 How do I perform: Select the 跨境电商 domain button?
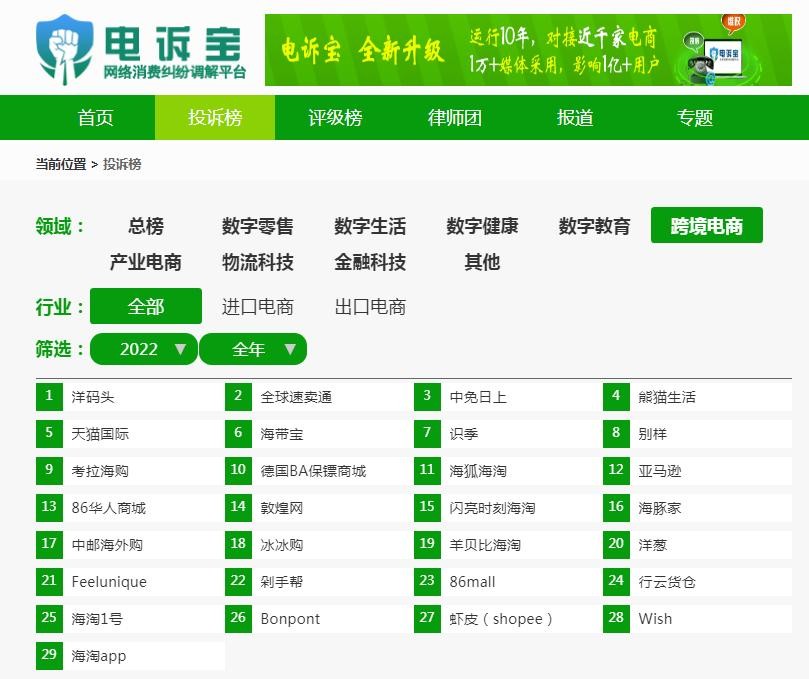(x=706, y=226)
